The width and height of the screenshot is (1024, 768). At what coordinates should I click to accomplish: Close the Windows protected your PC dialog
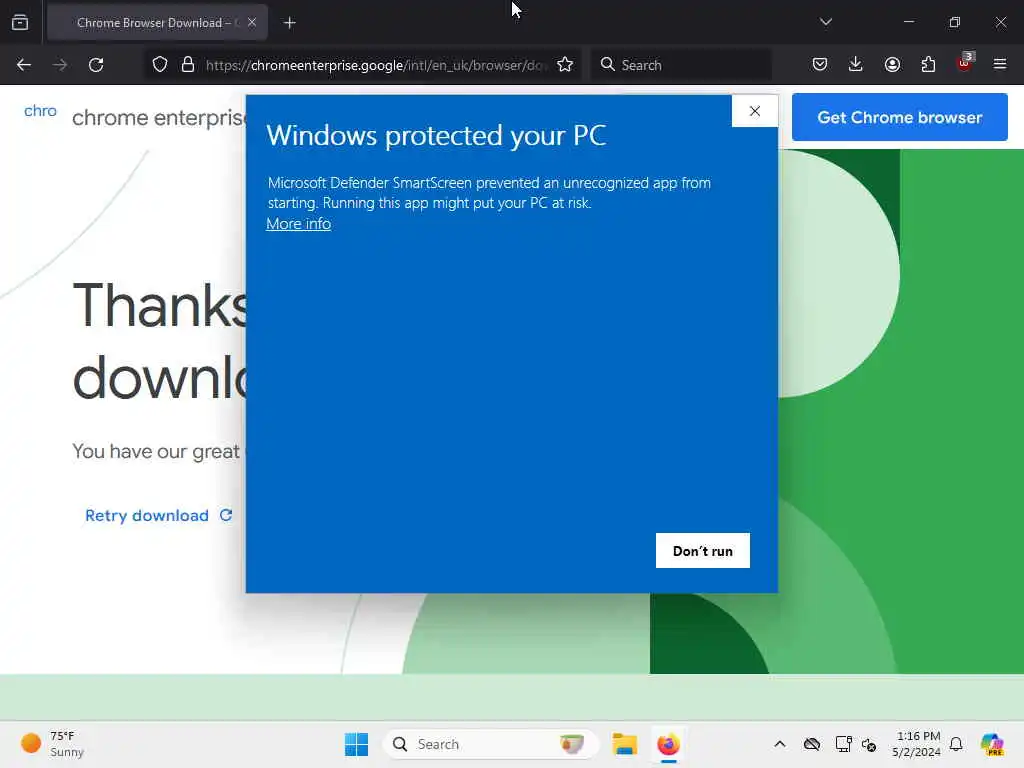coord(755,111)
